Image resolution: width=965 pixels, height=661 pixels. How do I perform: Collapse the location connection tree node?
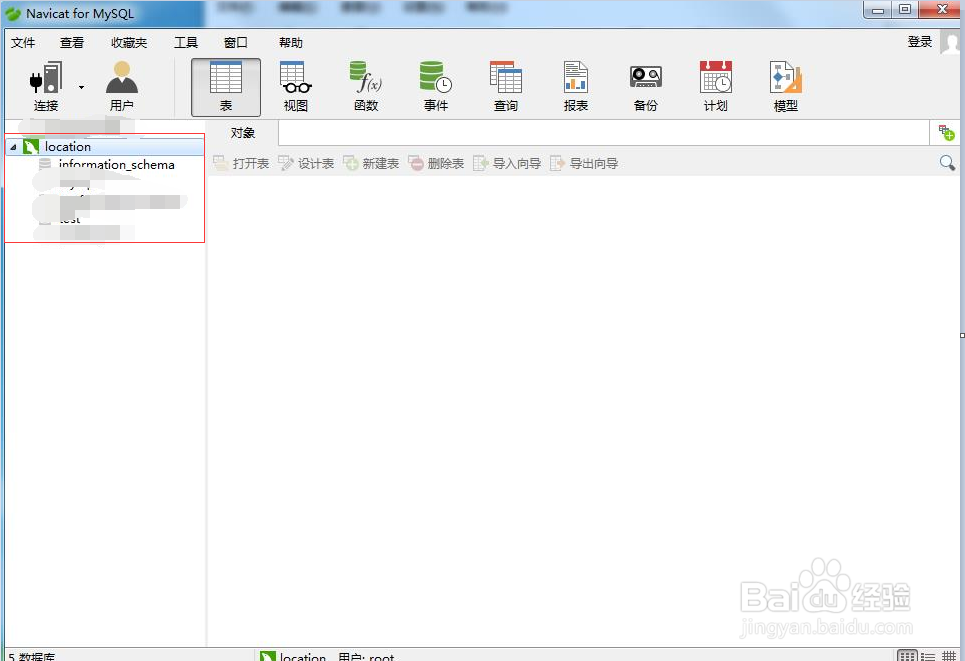13,147
